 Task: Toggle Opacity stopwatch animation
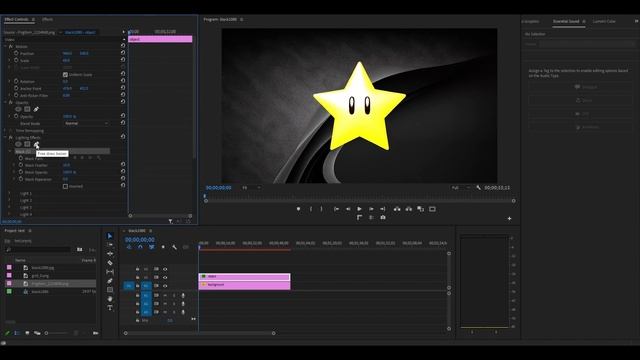click(x=16, y=116)
